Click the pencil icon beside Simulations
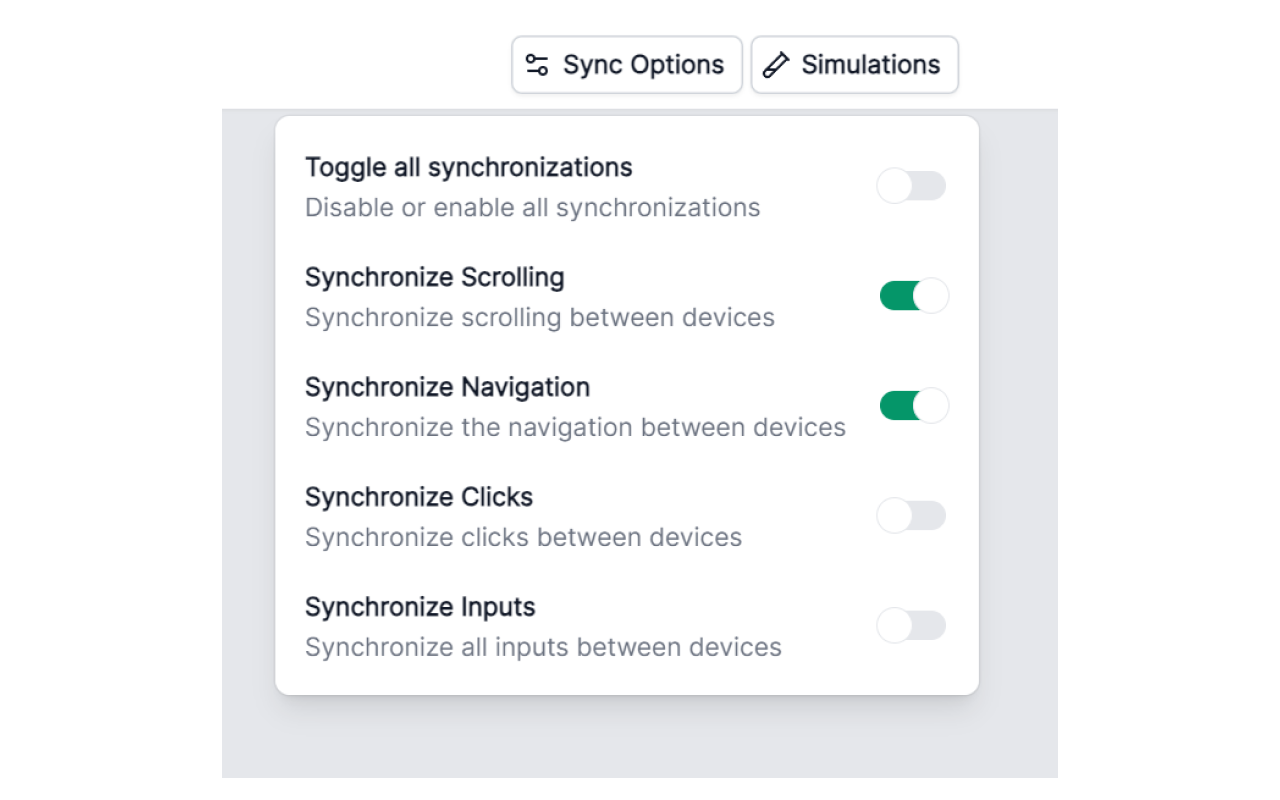 [777, 64]
